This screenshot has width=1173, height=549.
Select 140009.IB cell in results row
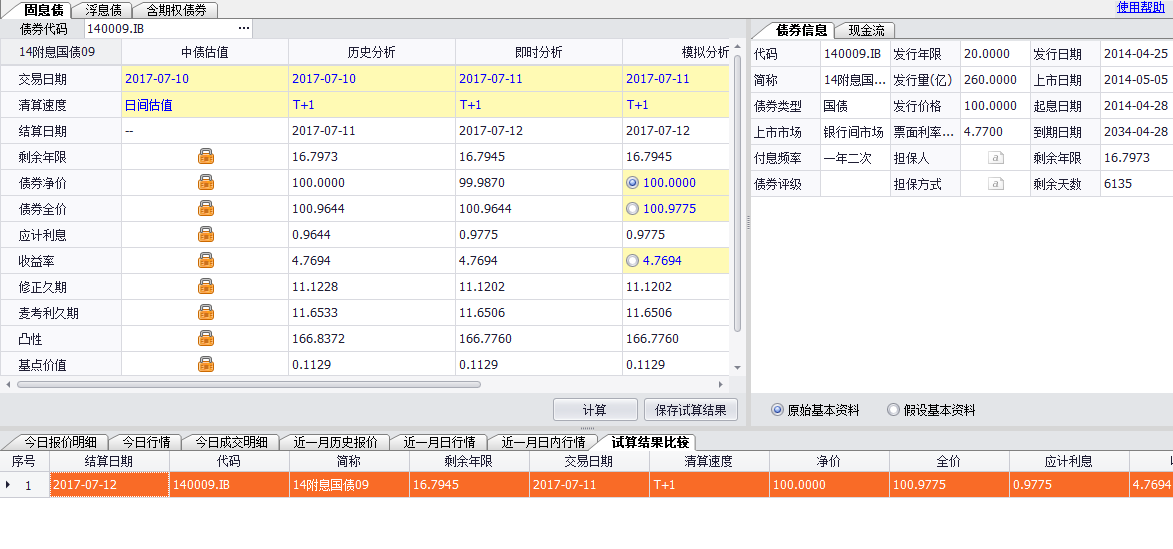tap(229, 485)
